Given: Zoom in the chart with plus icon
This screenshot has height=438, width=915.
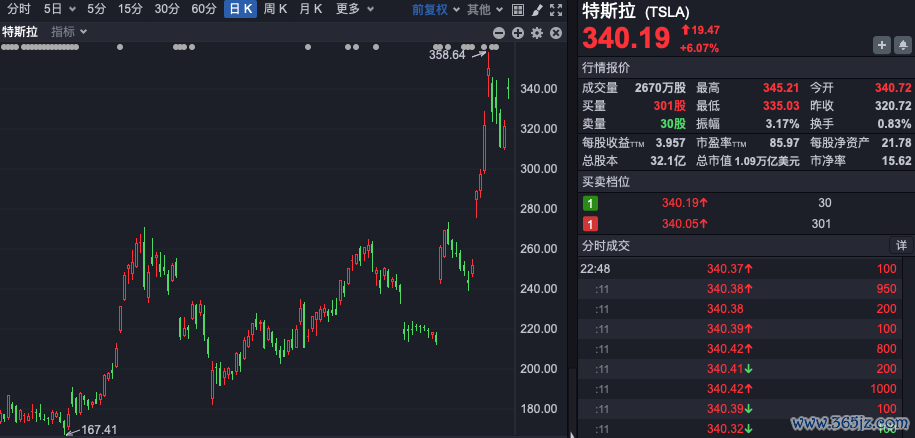Looking at the screenshot, I should pos(518,33).
